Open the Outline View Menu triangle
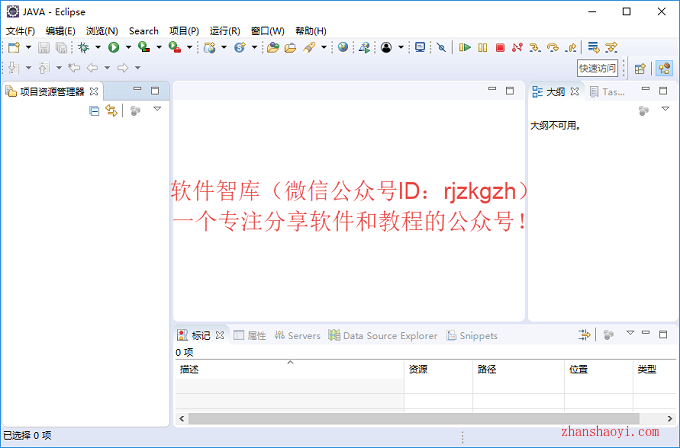The height and width of the screenshot is (448, 680). tap(665, 109)
